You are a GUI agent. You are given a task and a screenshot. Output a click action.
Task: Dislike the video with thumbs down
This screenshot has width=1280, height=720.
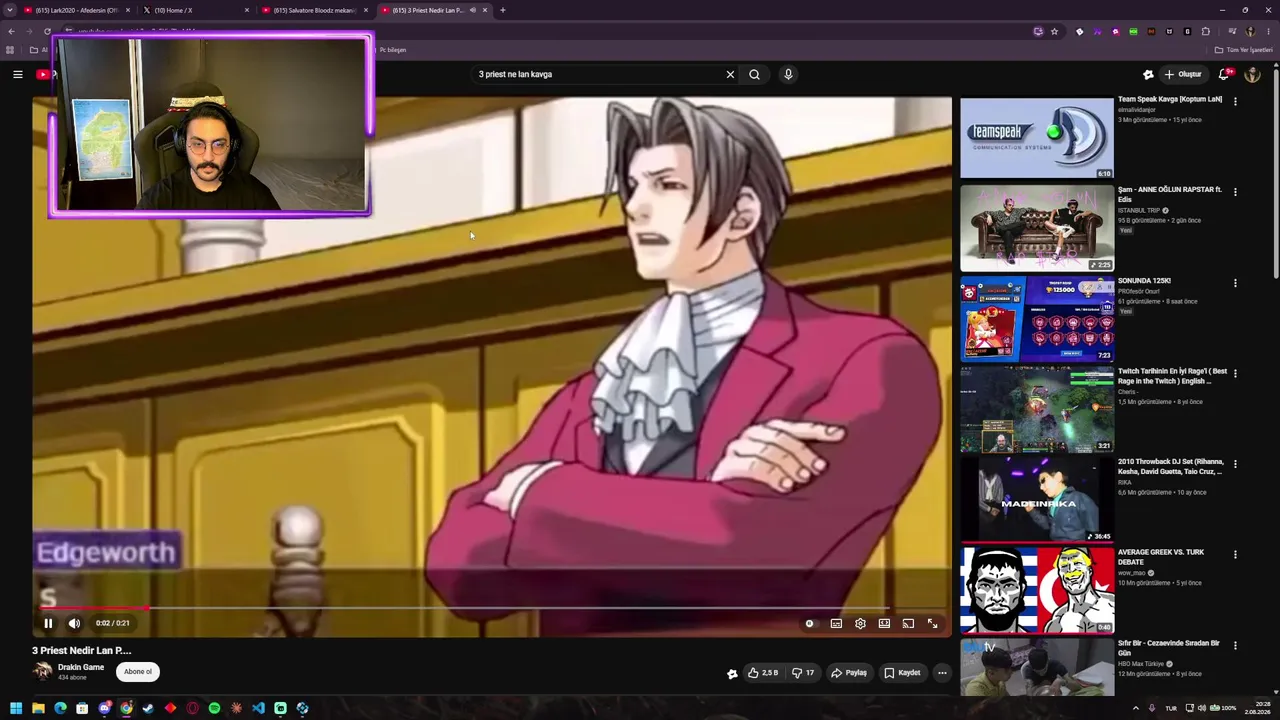(803, 673)
